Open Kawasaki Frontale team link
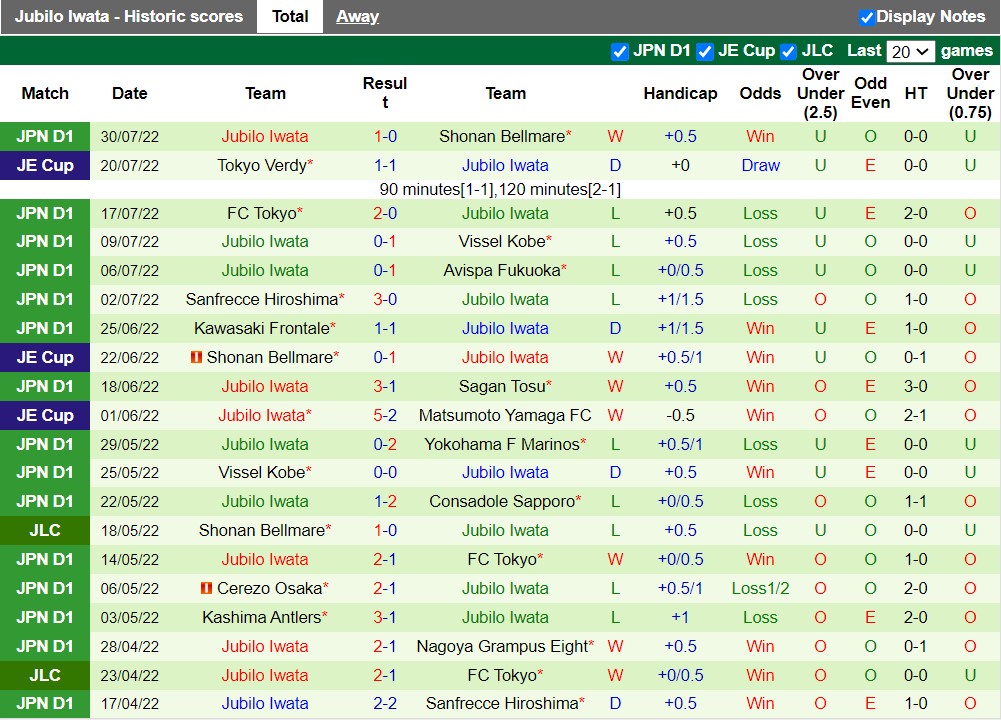Image resolution: width=1001 pixels, height=720 pixels. click(x=262, y=329)
